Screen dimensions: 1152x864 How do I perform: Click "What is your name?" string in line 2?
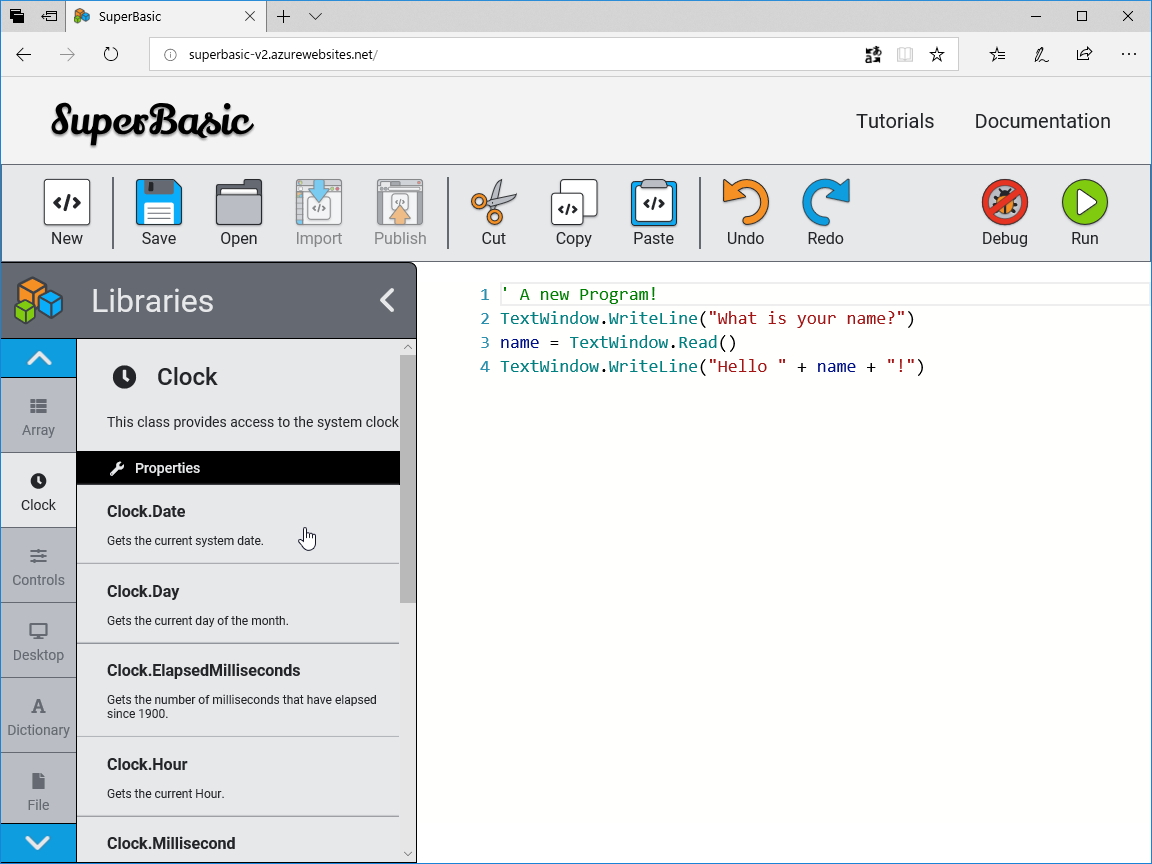(x=807, y=319)
